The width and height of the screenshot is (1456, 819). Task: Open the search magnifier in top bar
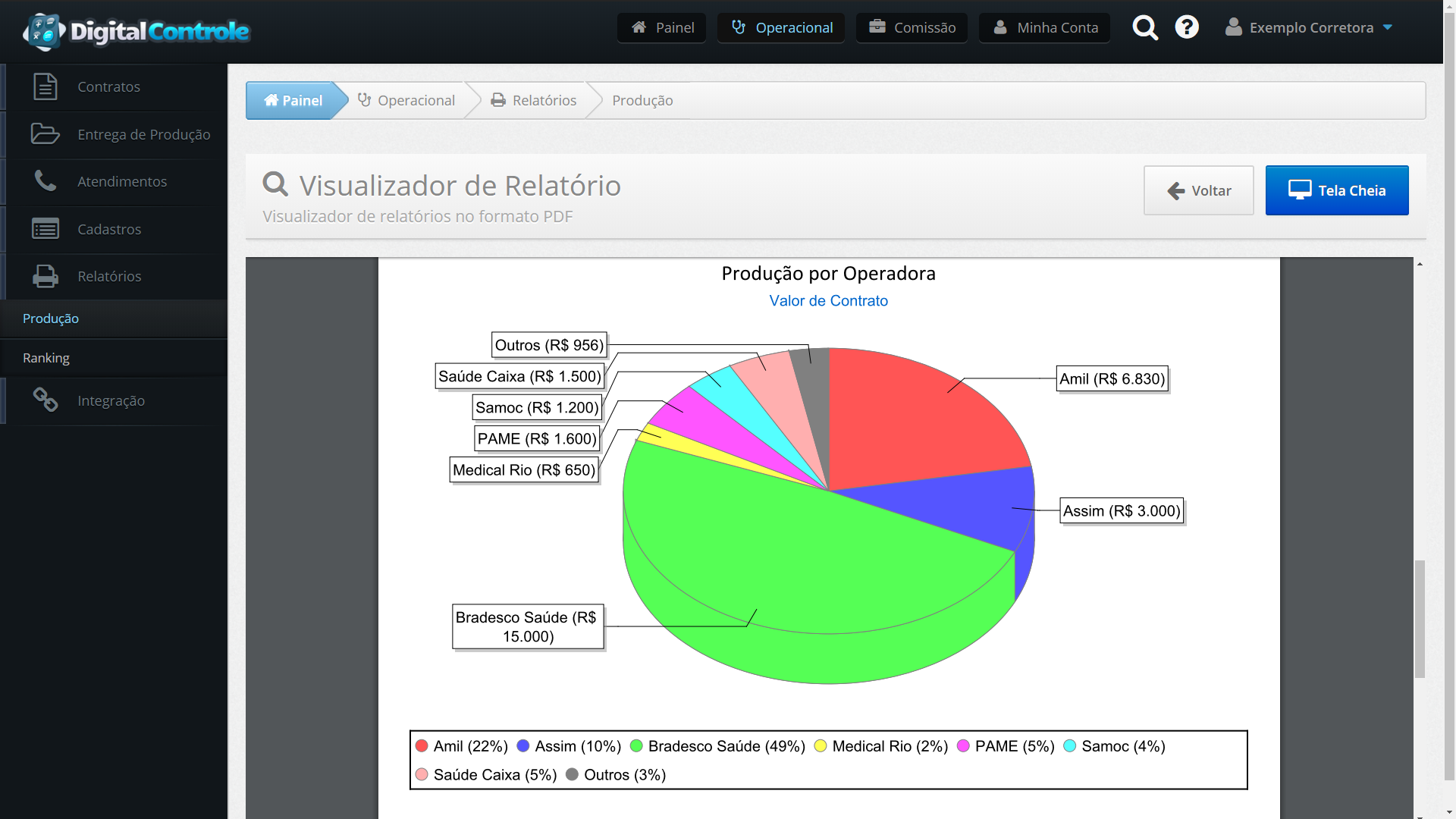[x=1145, y=28]
